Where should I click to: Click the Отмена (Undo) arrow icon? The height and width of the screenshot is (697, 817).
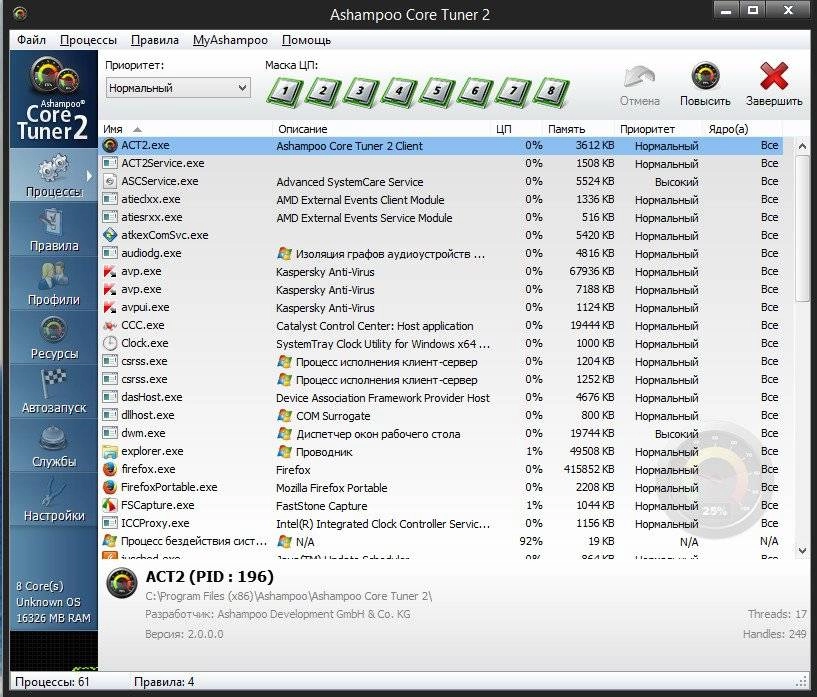tap(639, 77)
